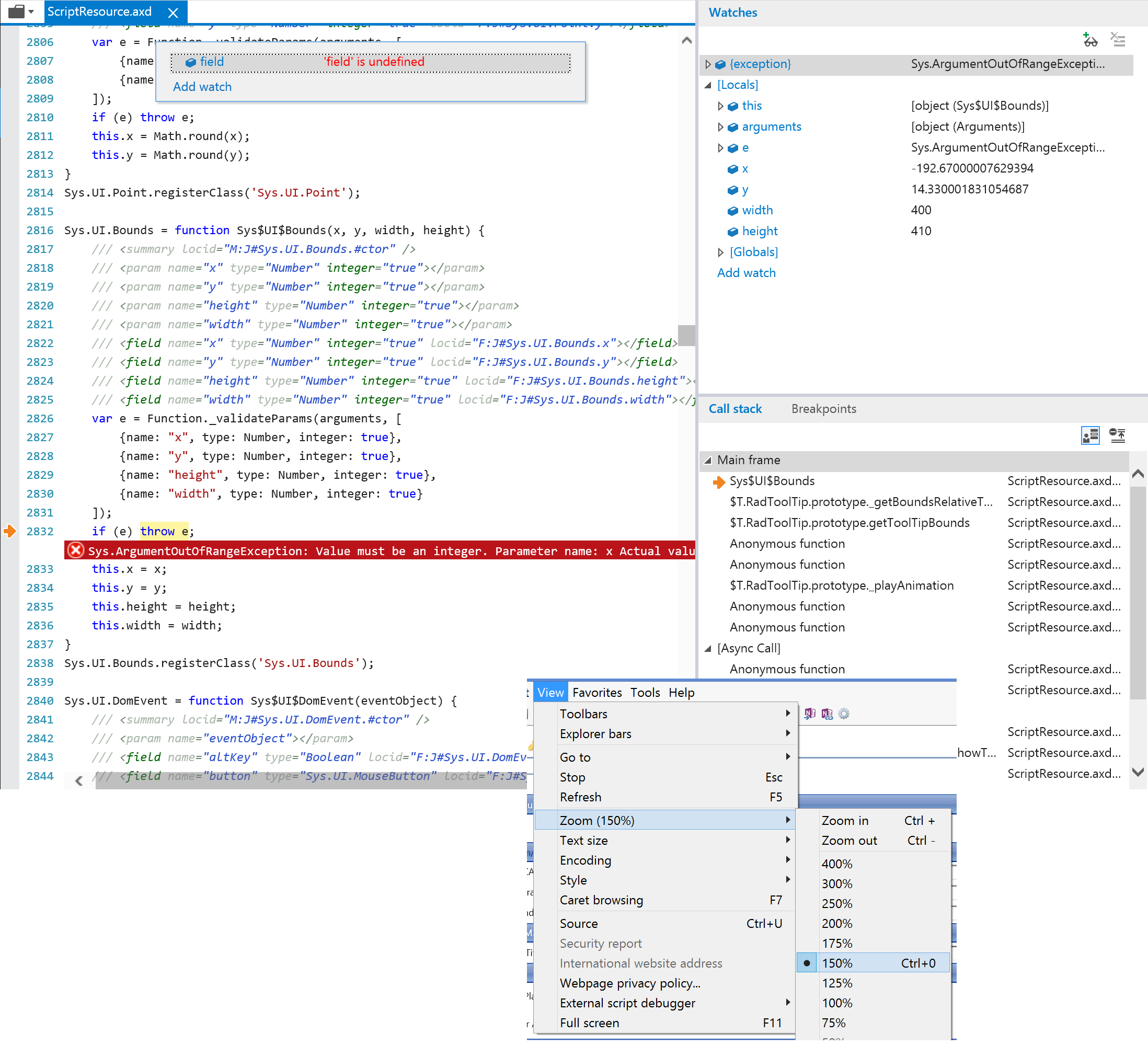The width and height of the screenshot is (1148, 1057).
Task: Toggle the show my code only call stack icon
Action: [1089, 436]
